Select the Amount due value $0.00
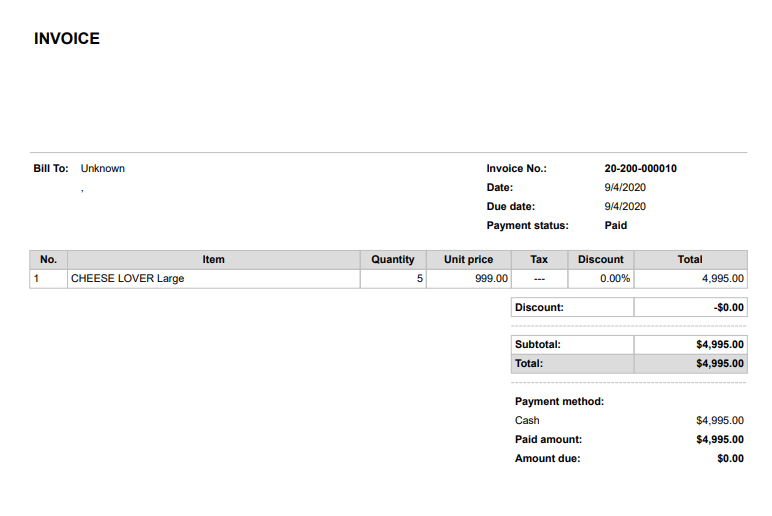The width and height of the screenshot is (772, 516). click(730, 458)
